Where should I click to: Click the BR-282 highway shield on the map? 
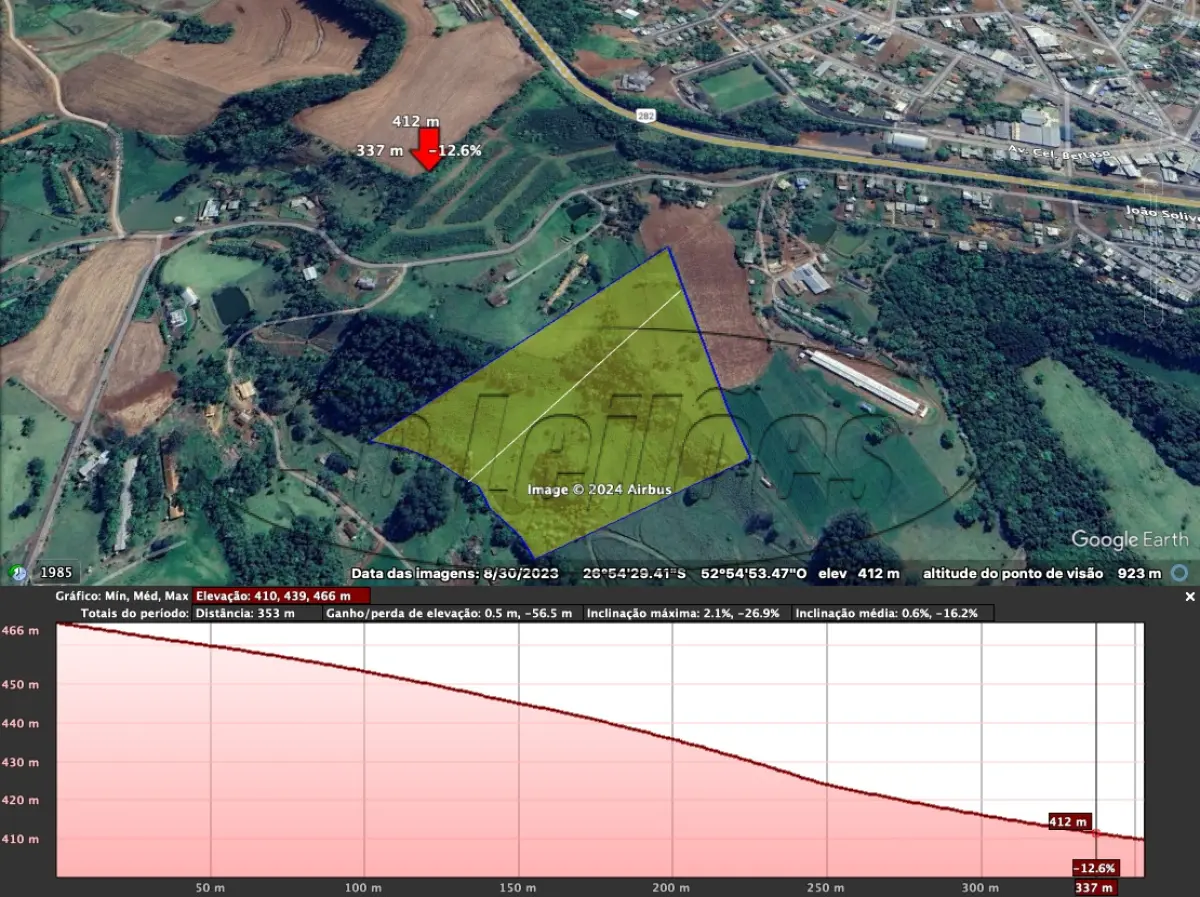click(645, 114)
